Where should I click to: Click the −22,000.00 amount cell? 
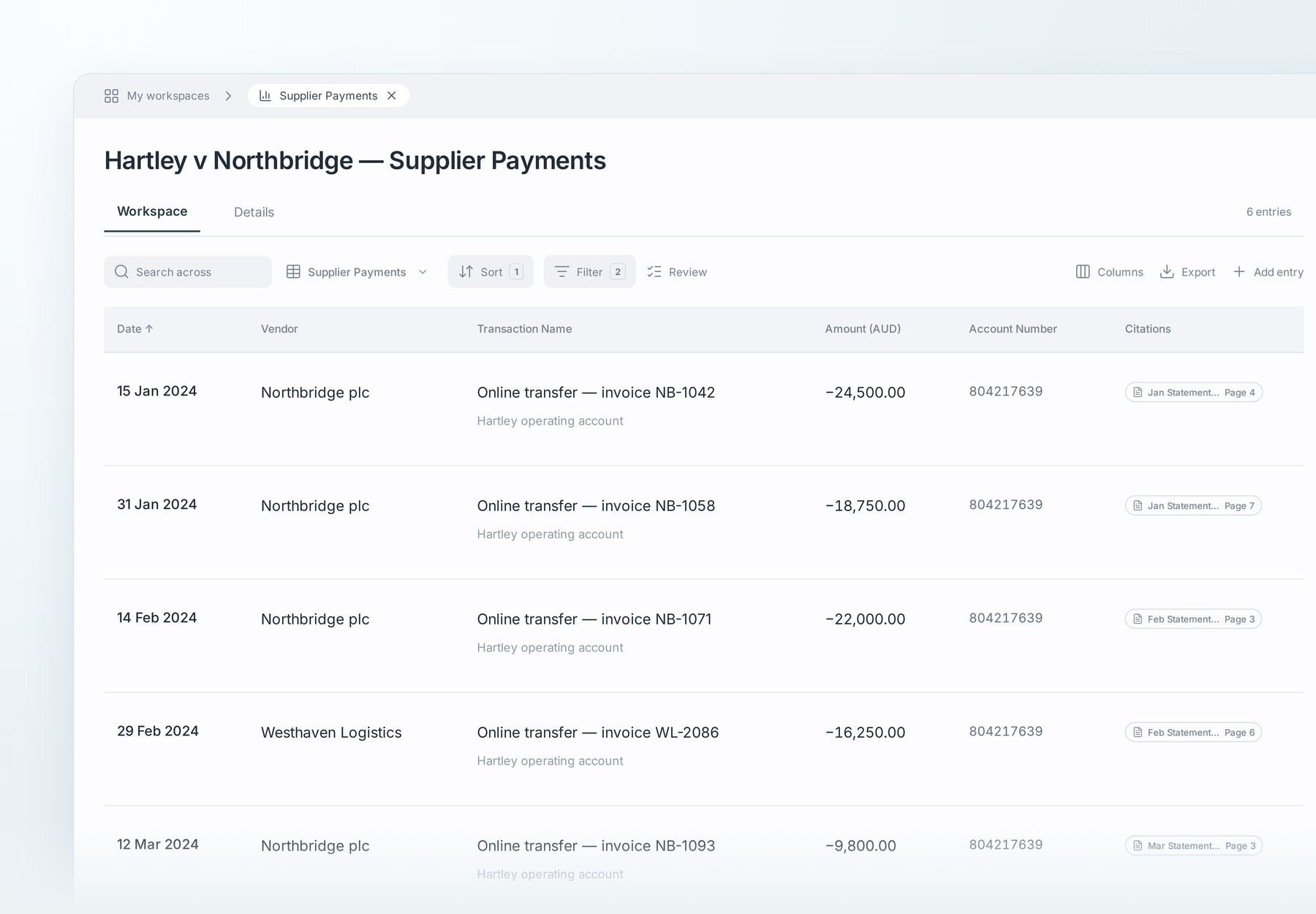click(865, 619)
